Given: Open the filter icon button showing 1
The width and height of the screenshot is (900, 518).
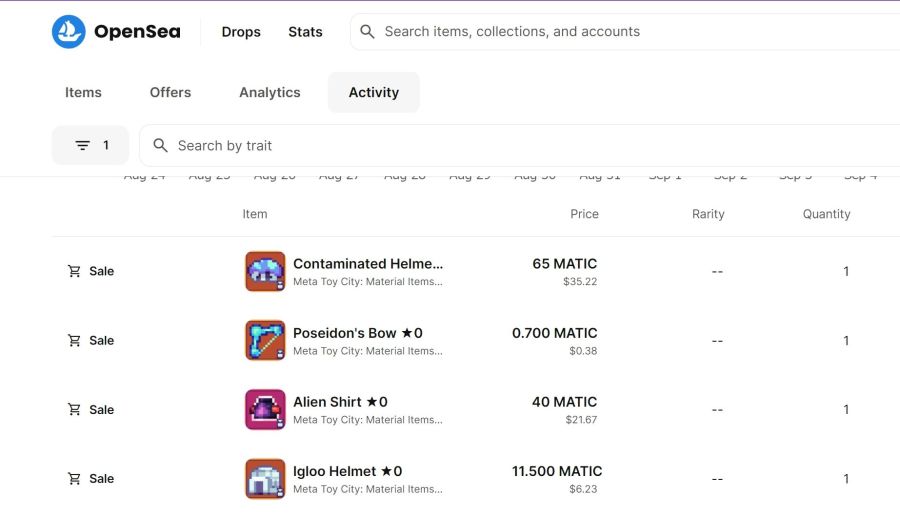Looking at the screenshot, I should (x=90, y=145).
